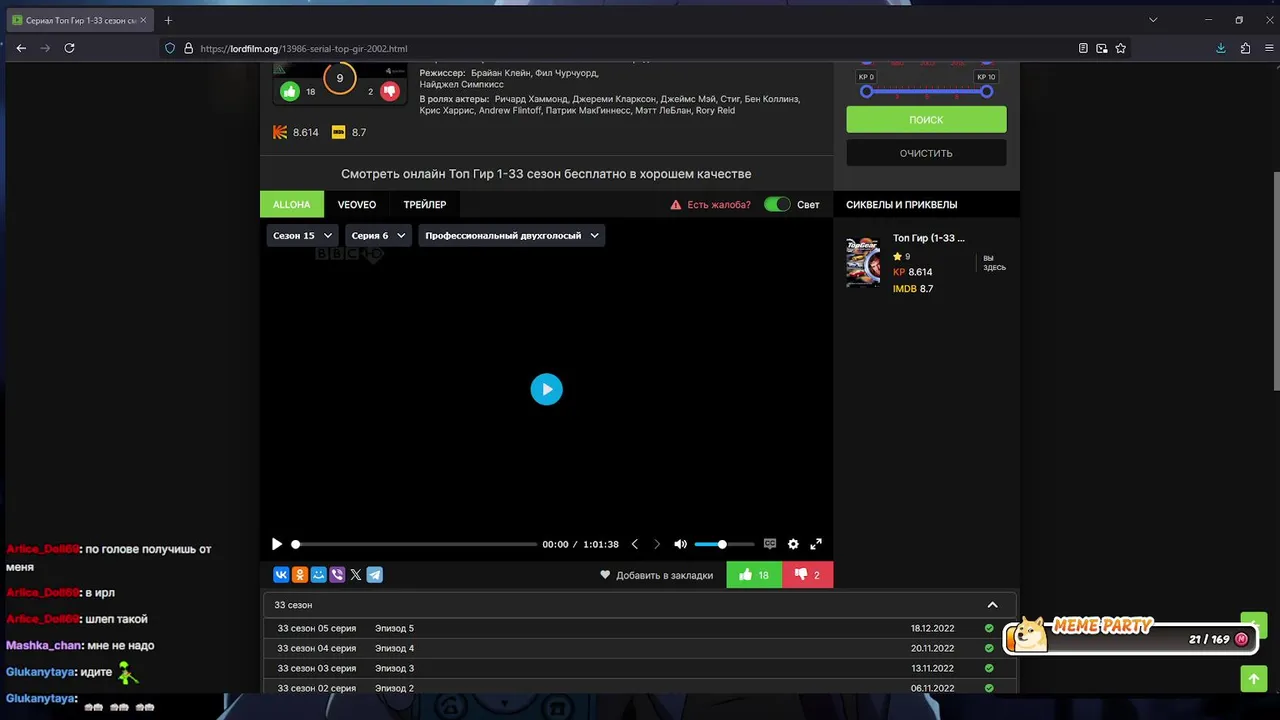Image resolution: width=1280 pixels, height=720 pixels.
Task: Click browser back arrow
Action: (x=21, y=48)
